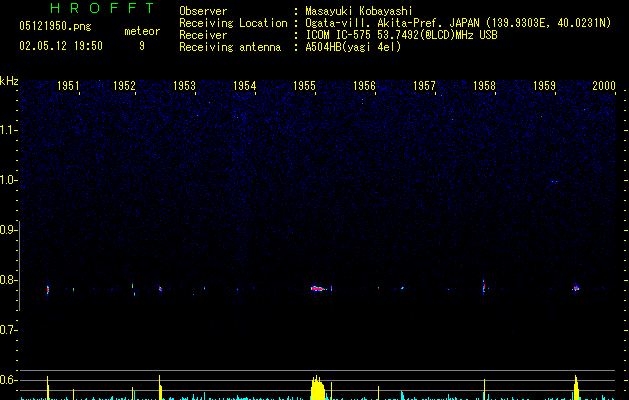Click the ICOM IC-575 receiver text
Screen dimensions: 629x400
401,35
